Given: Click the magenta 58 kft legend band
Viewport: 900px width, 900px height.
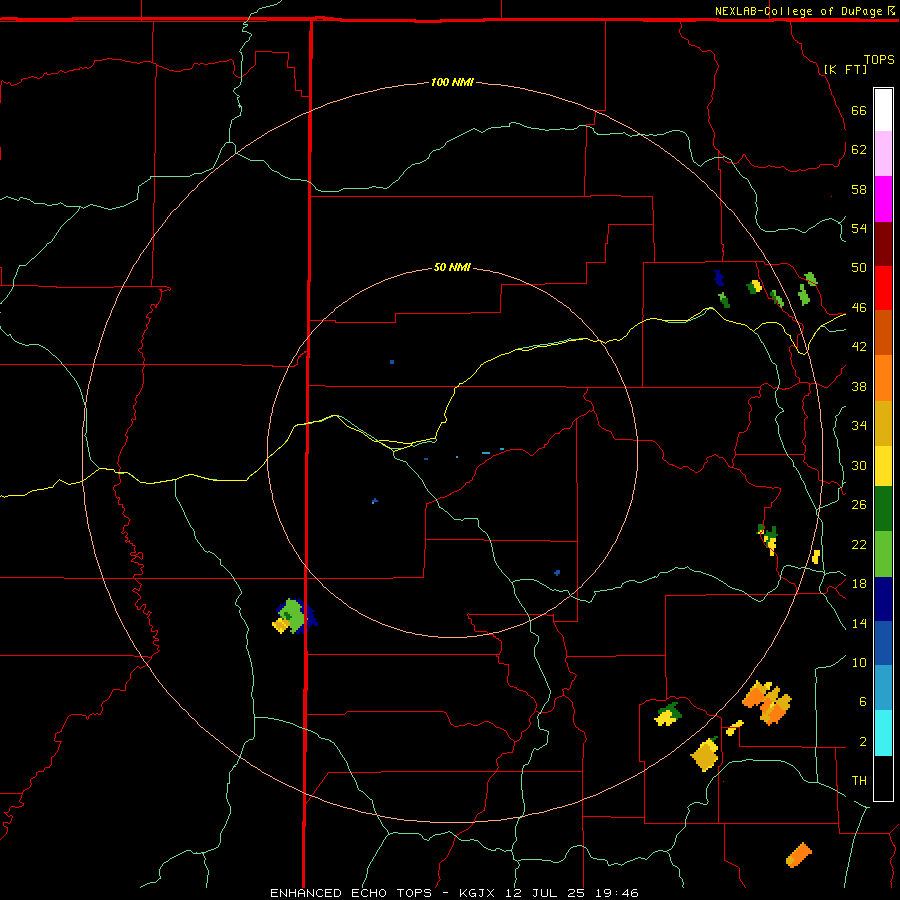Looking at the screenshot, I should [x=883, y=199].
